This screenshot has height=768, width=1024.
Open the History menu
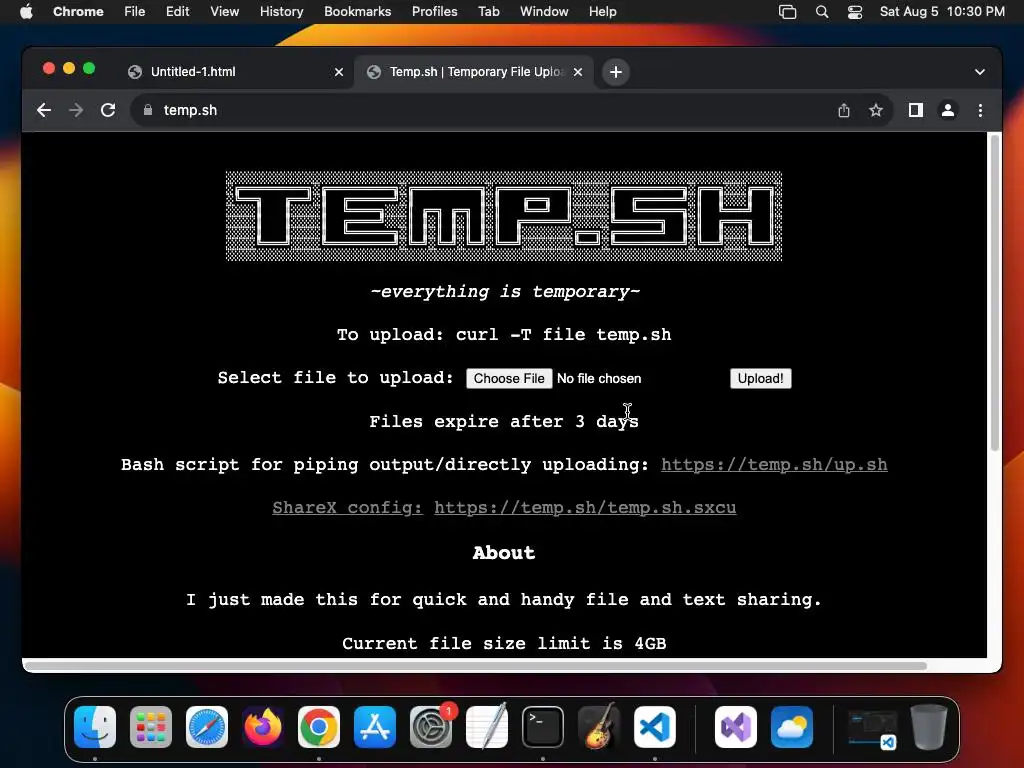click(x=281, y=12)
